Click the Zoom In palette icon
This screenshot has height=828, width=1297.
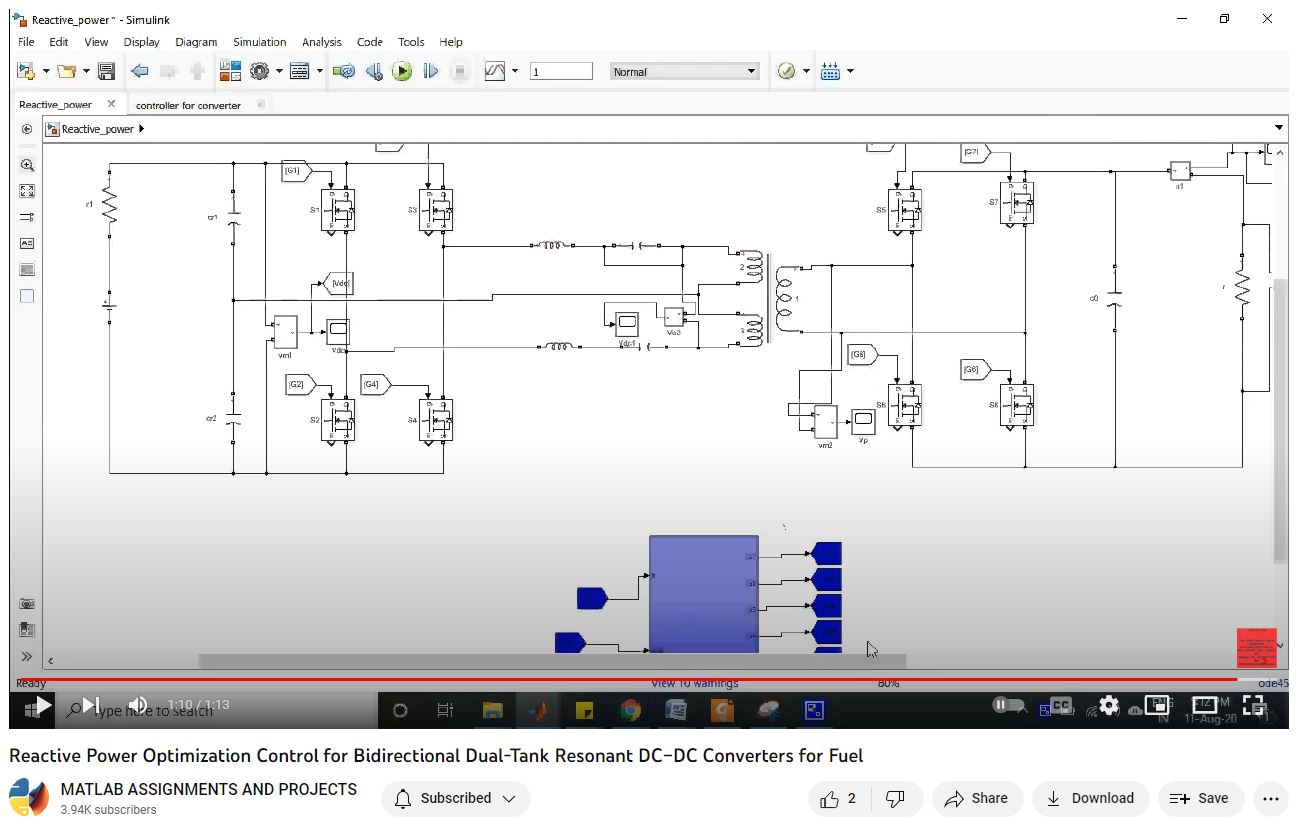coord(27,165)
